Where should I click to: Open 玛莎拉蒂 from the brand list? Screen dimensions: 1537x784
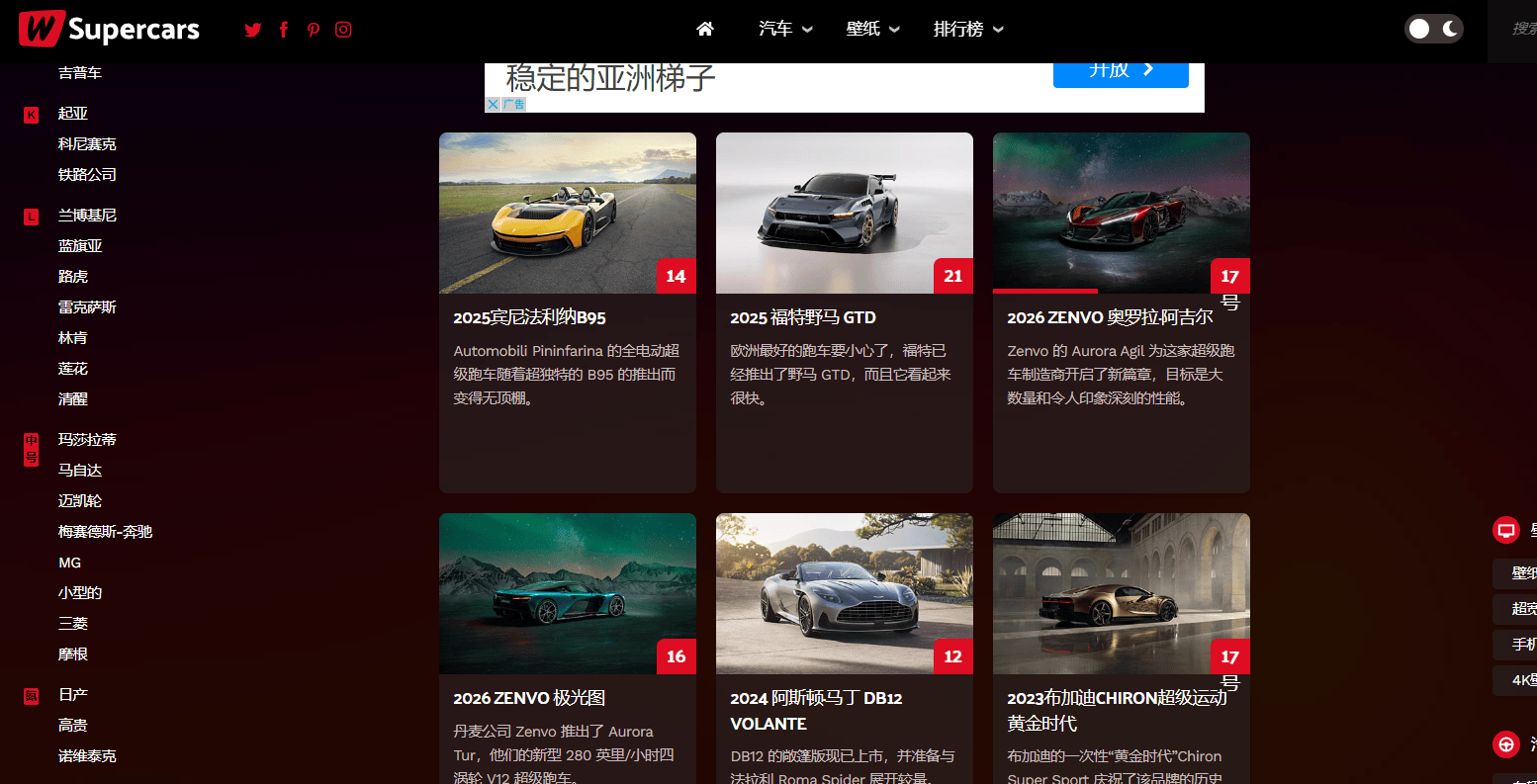click(88, 439)
